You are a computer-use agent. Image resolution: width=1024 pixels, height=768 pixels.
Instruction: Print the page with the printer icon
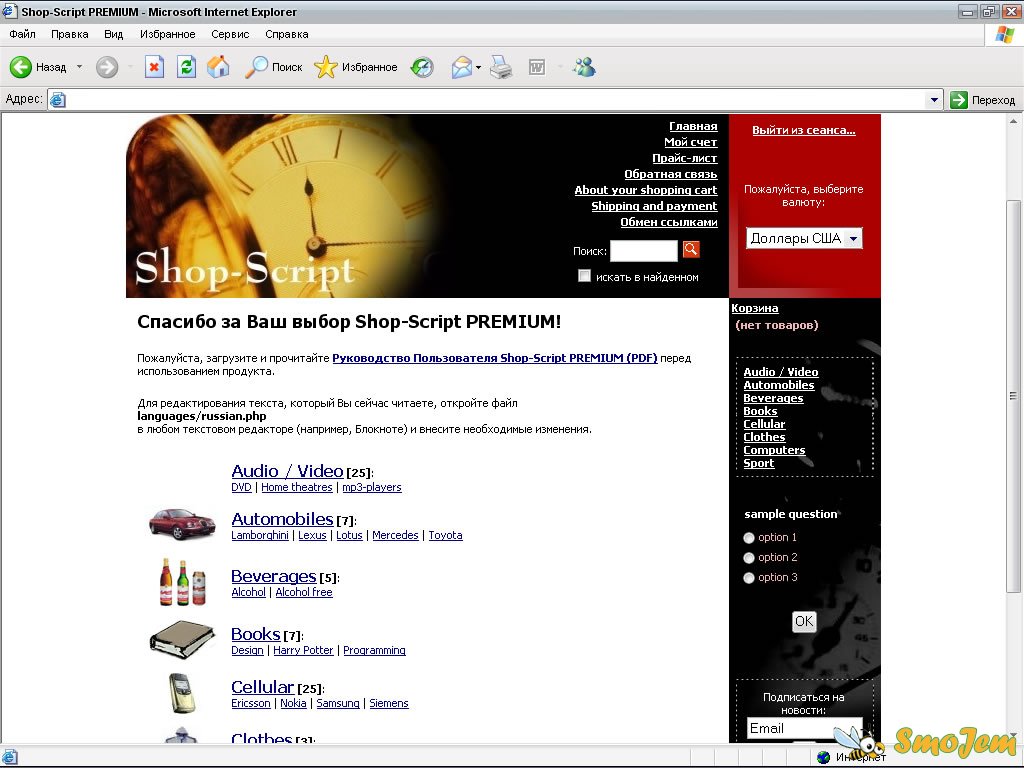[502, 67]
